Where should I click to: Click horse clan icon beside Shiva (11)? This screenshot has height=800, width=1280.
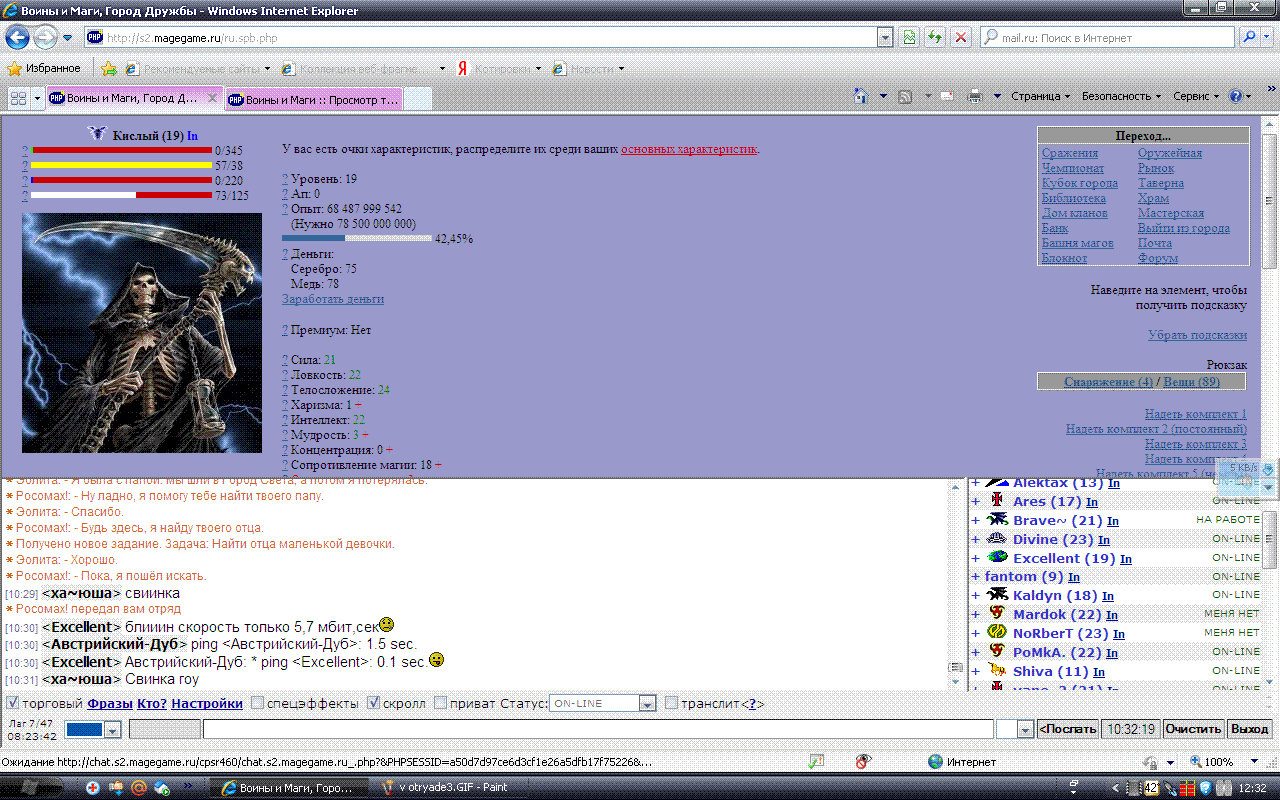pos(997,670)
